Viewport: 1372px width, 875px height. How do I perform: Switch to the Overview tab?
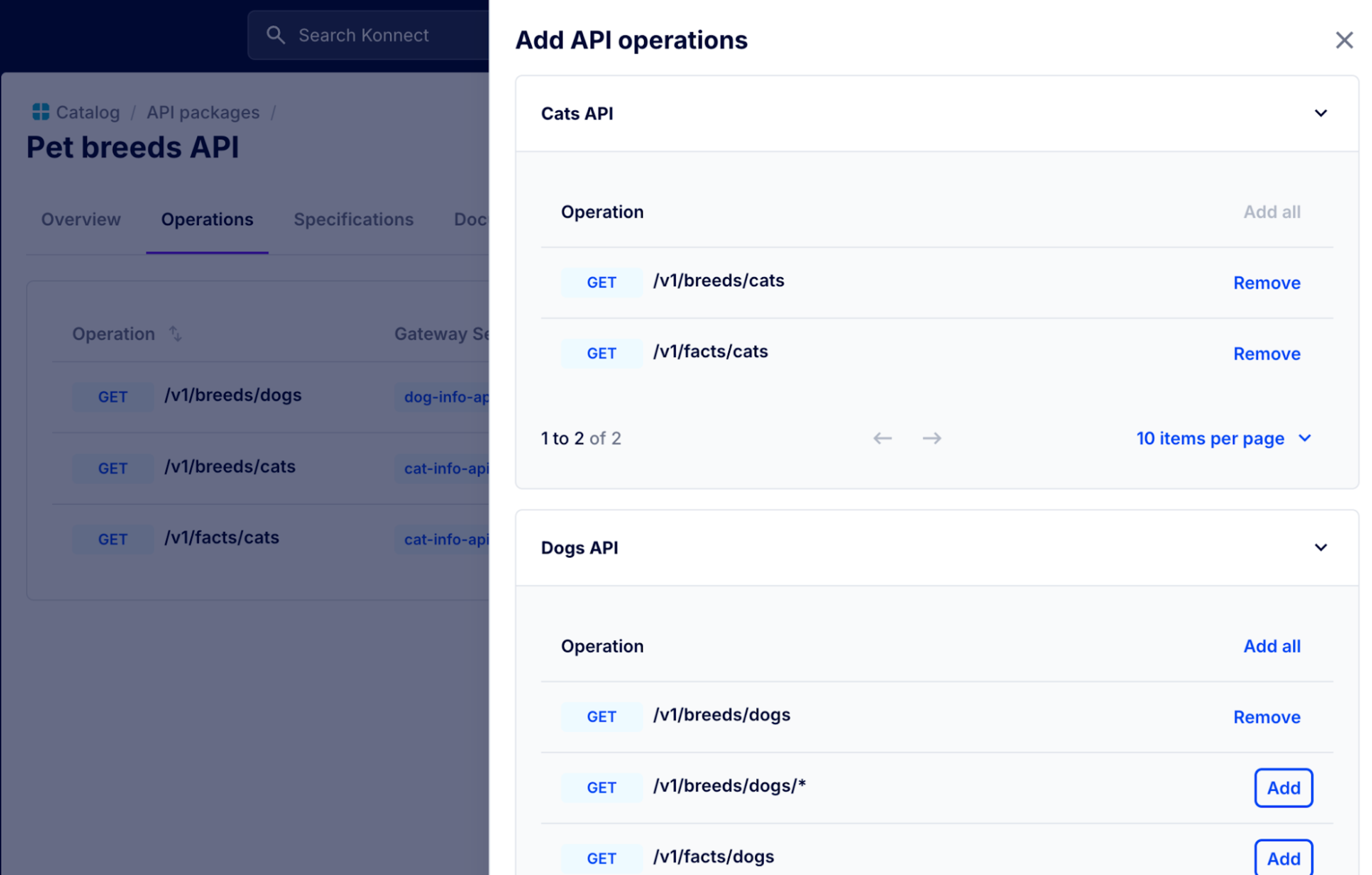click(x=81, y=219)
